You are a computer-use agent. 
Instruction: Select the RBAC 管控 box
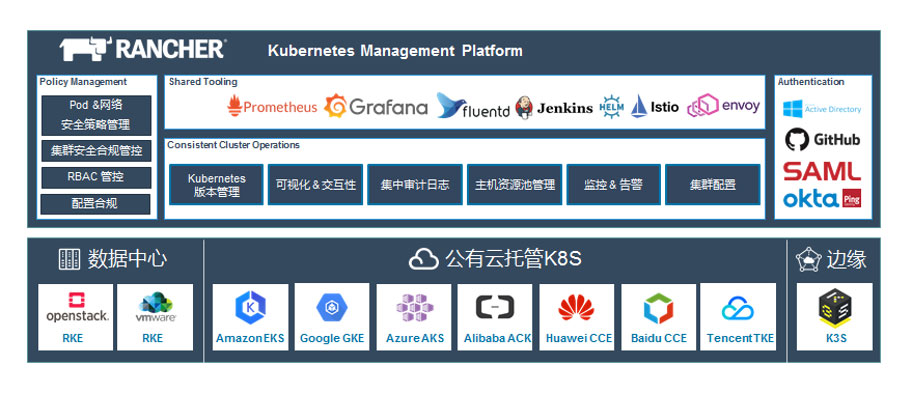pos(96,177)
